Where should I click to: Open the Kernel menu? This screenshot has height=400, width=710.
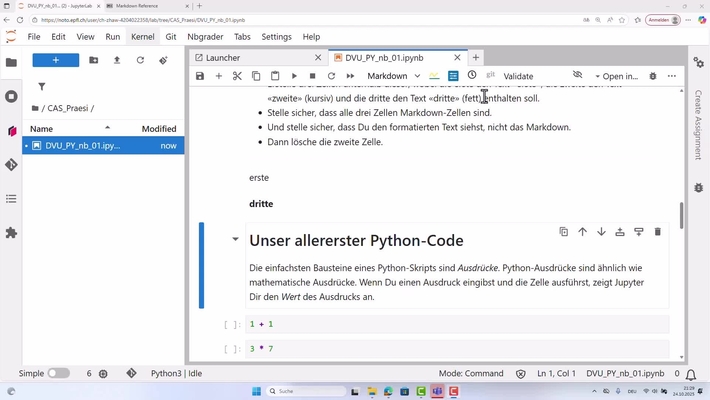(142, 37)
